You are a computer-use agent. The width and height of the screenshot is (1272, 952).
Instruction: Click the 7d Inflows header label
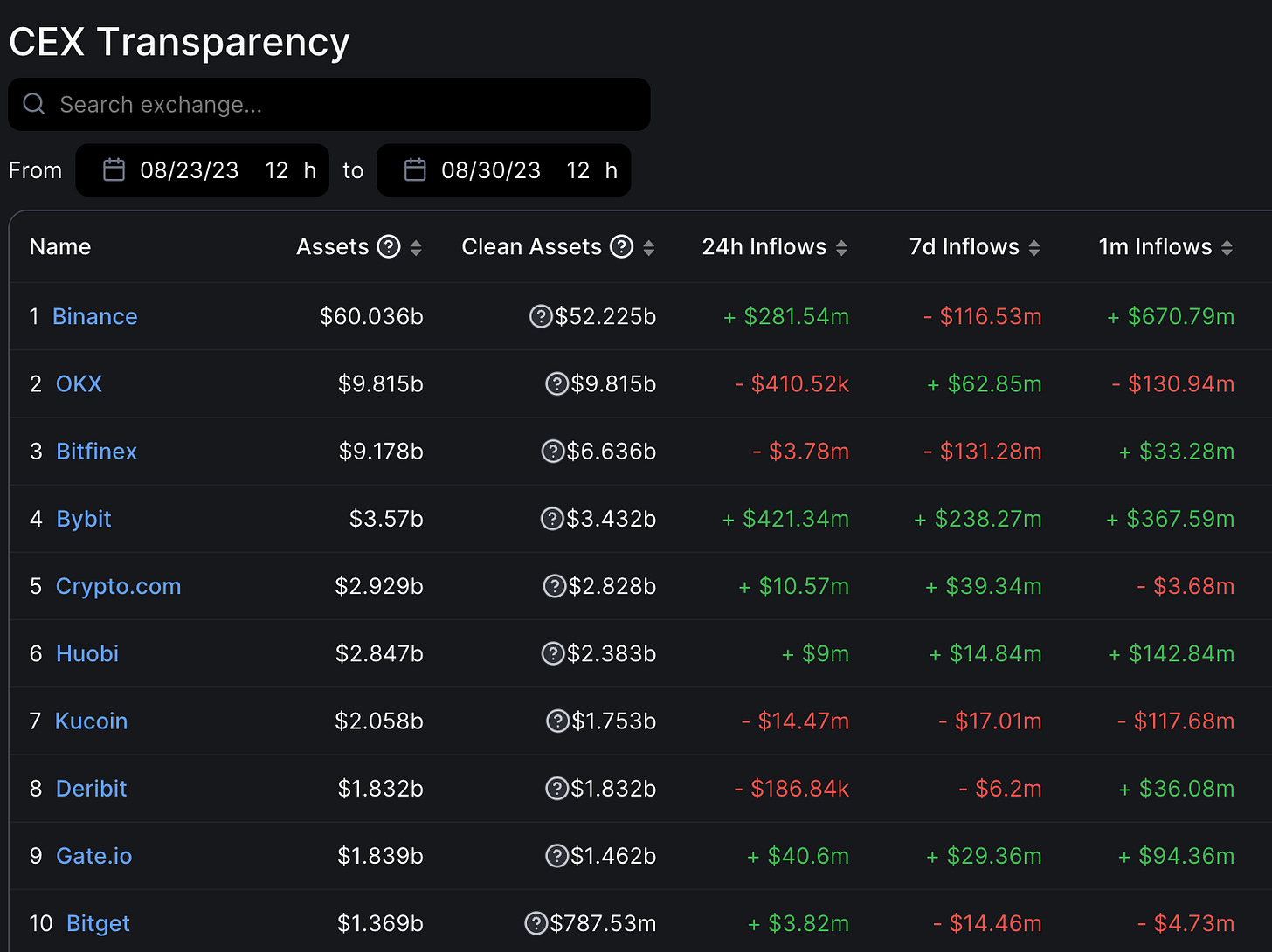click(964, 247)
